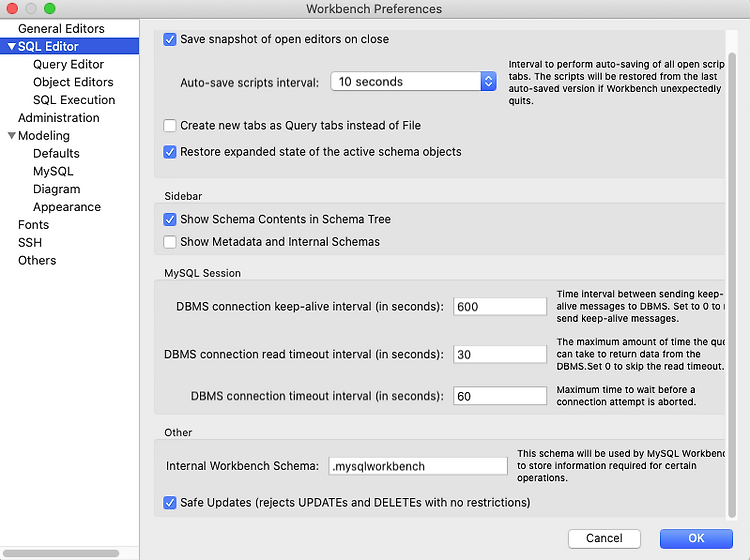750x560 pixels.
Task: Click the keep-alive interval field showing 600
Action: coord(500,307)
